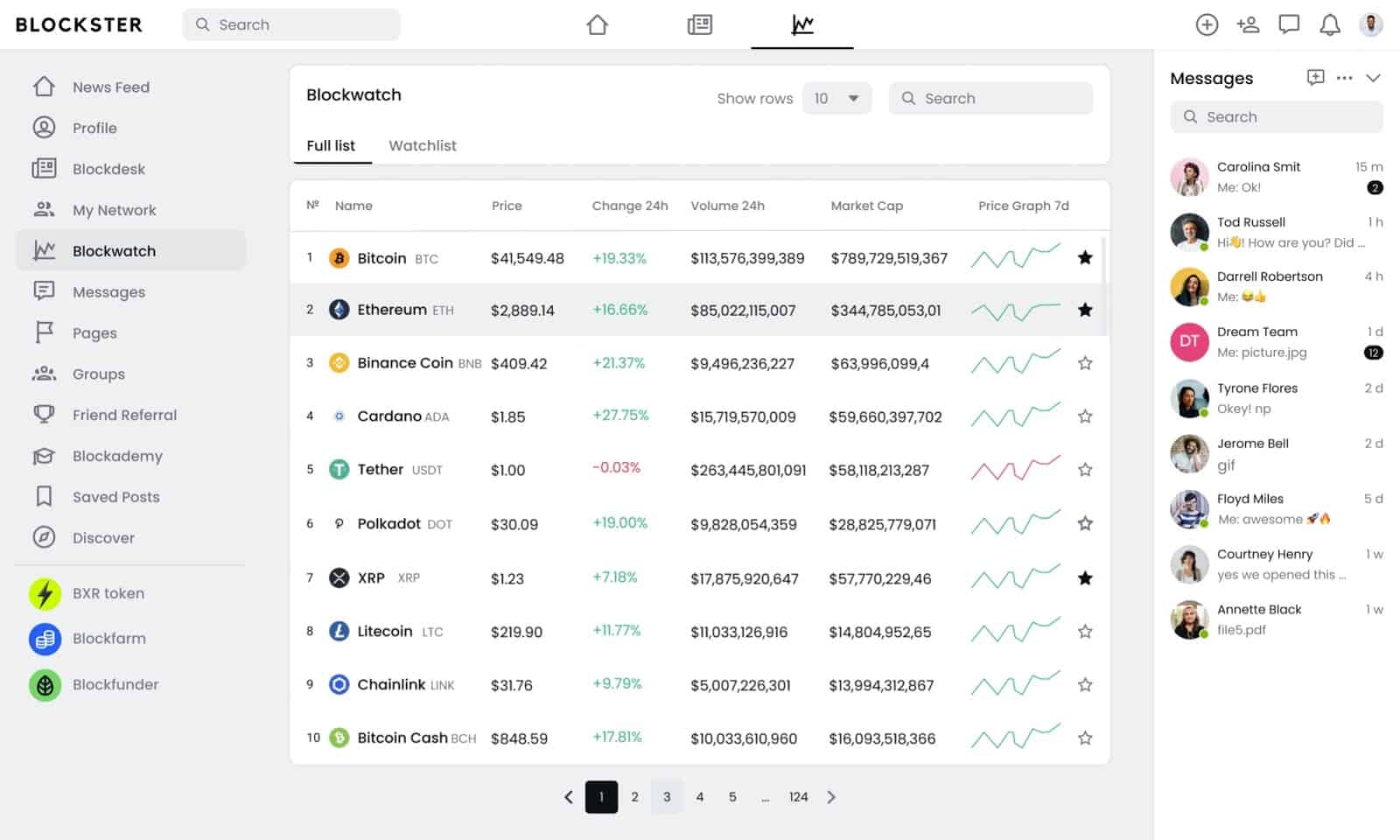Open the home feed icon in top navigation
Screen dimensions: 1400x840
pyautogui.click(x=597, y=24)
